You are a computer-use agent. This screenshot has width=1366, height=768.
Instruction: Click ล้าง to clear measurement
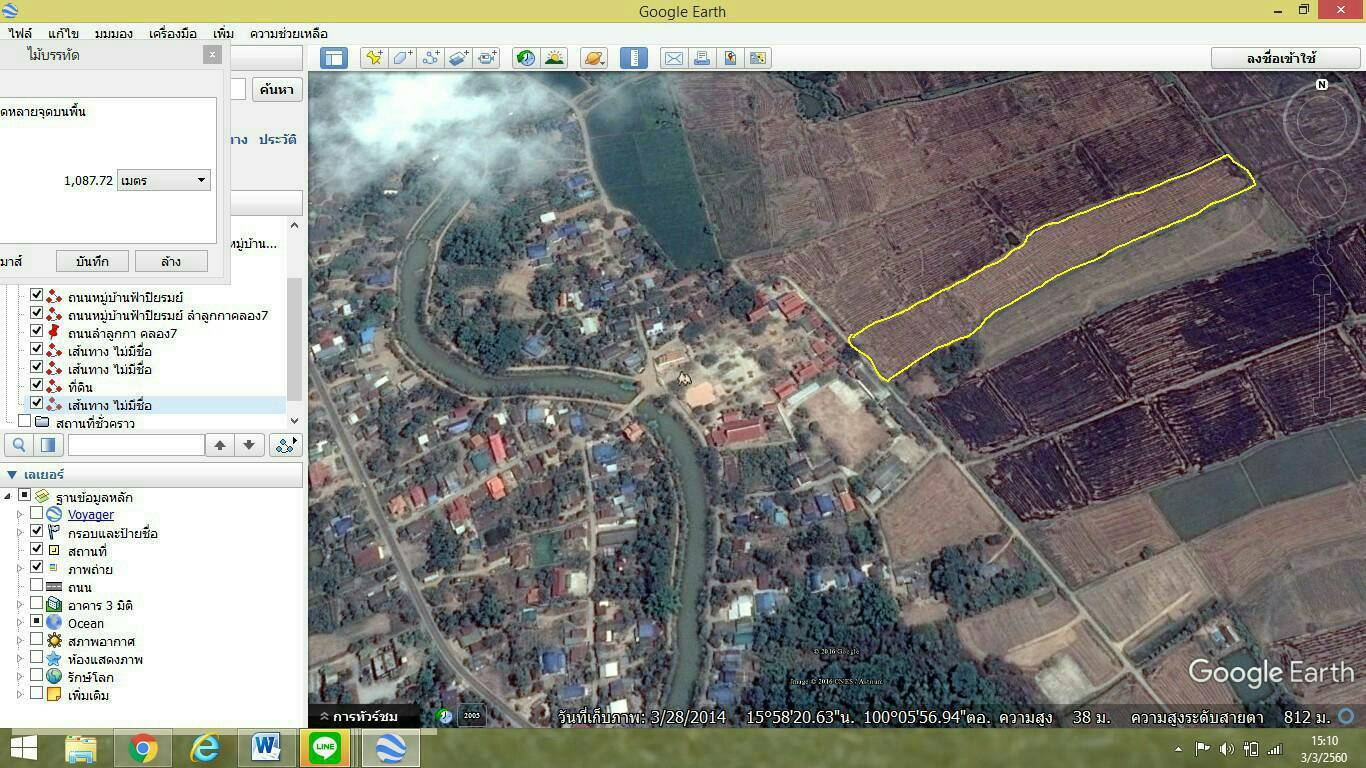coord(170,261)
